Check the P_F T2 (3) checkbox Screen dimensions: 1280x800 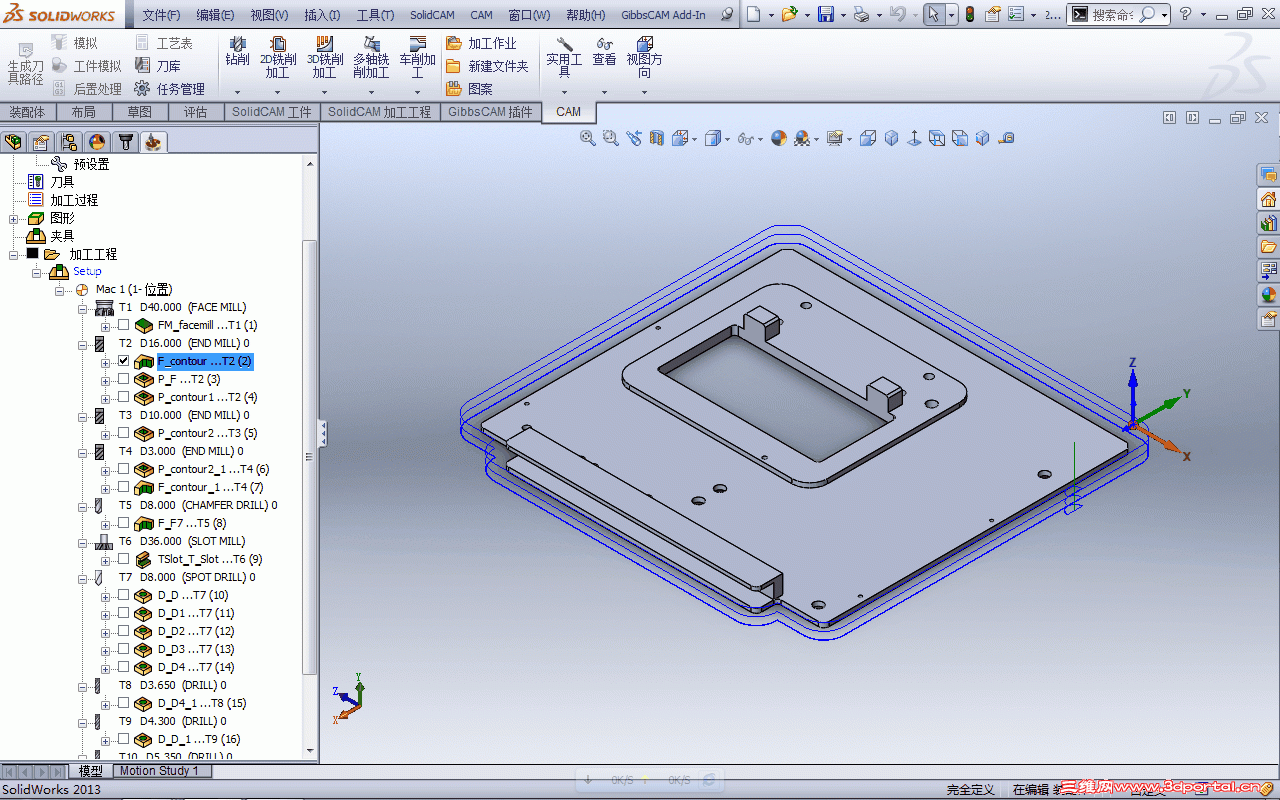coord(123,379)
